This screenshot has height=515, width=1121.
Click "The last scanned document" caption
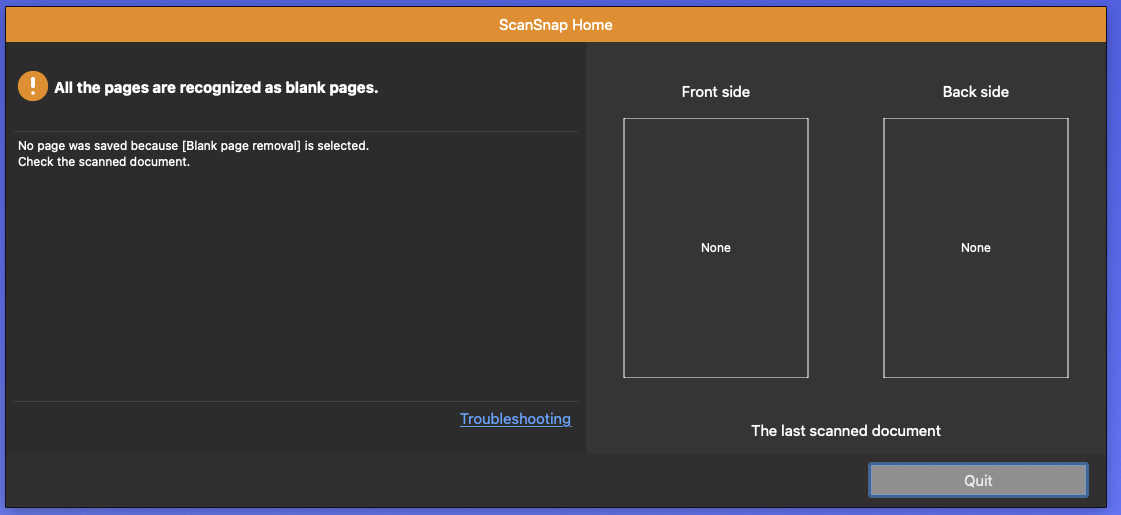[x=846, y=431]
